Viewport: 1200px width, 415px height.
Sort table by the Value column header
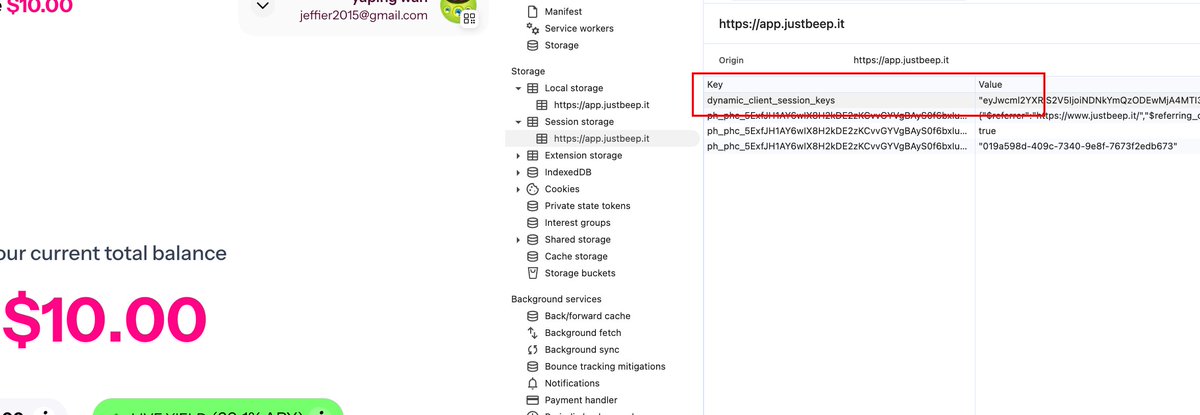(x=1088, y=85)
